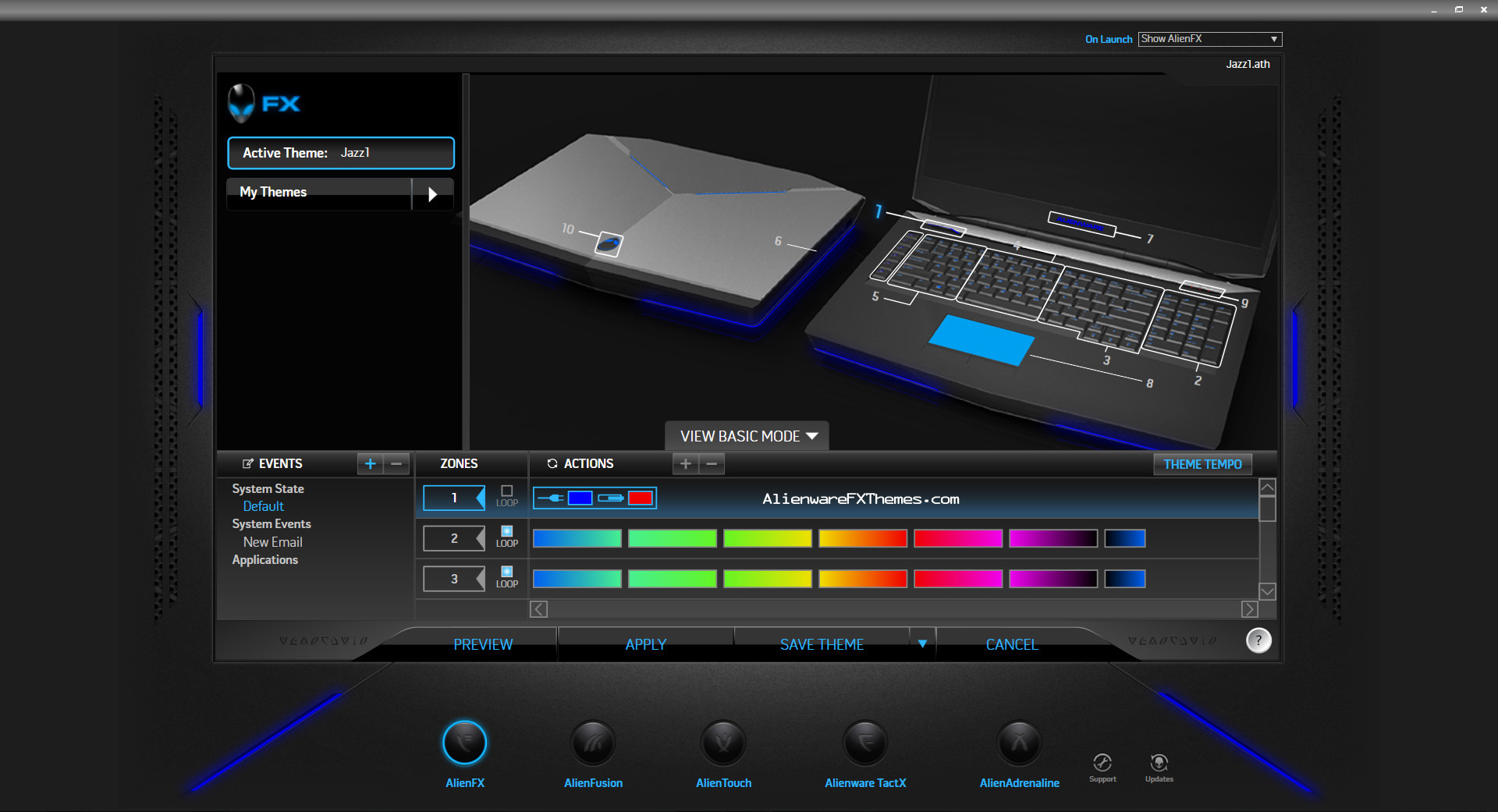Select the touchpad zone on laptop image
Viewport: 1498px width, 812px height.
[982, 339]
